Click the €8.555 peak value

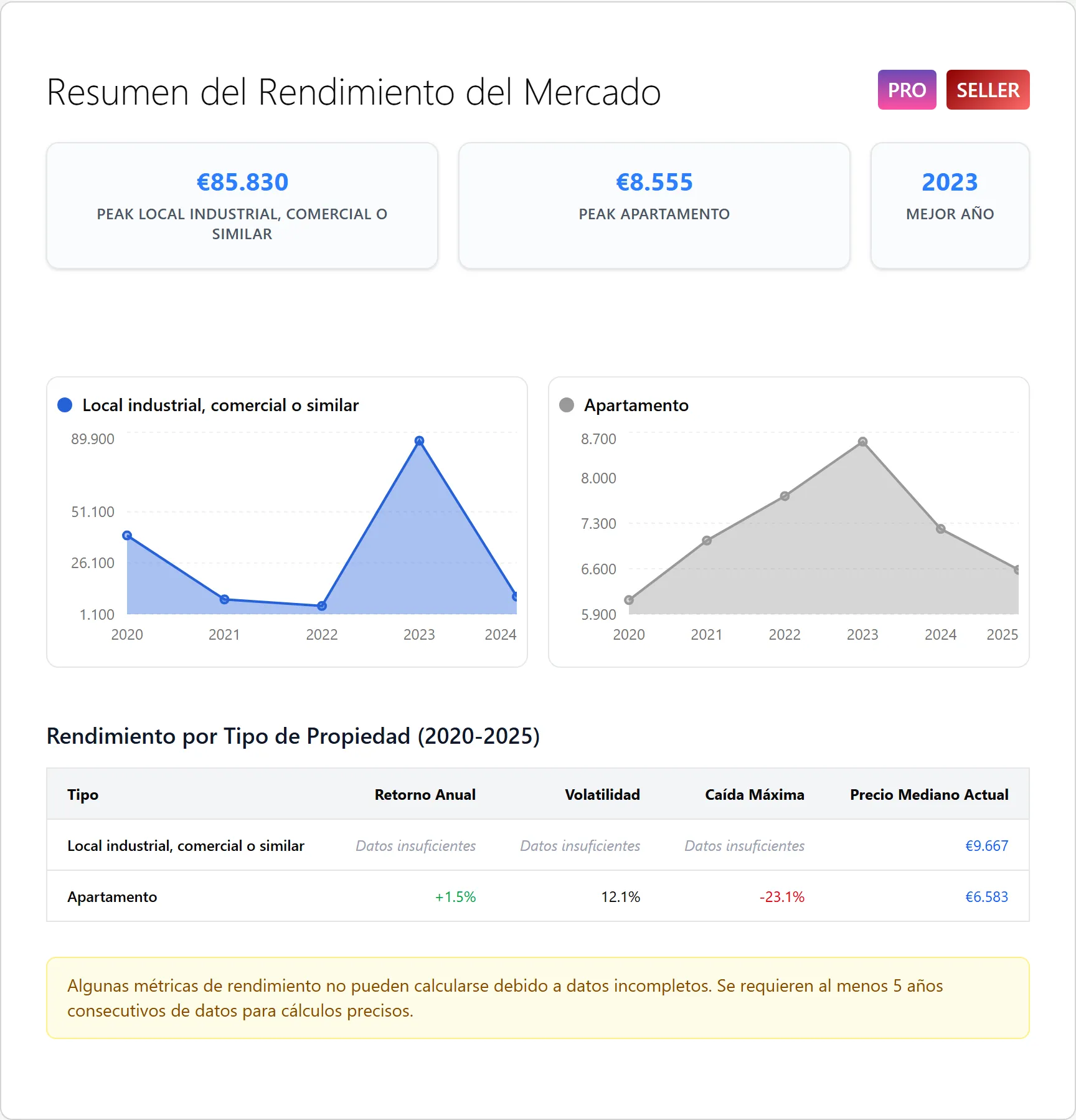coord(654,182)
